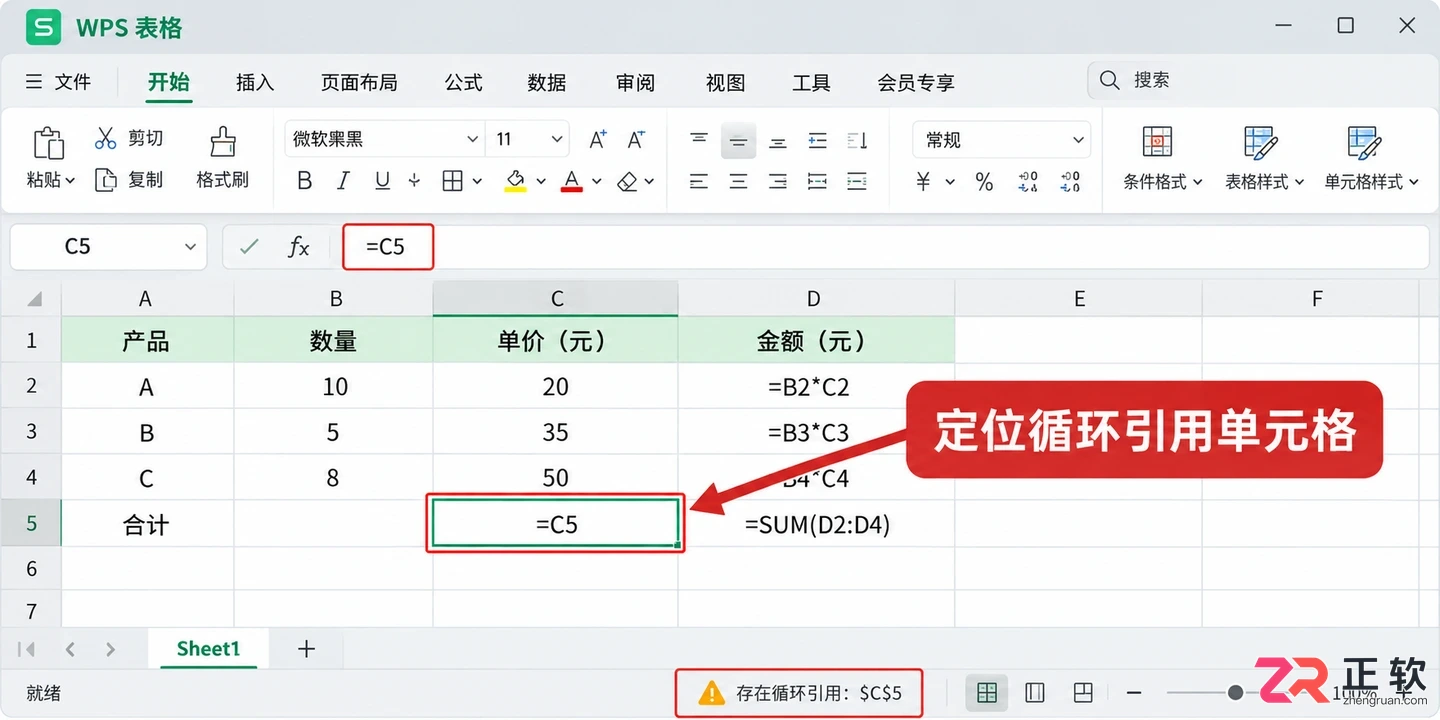Apply currency ¥ format

click(923, 181)
